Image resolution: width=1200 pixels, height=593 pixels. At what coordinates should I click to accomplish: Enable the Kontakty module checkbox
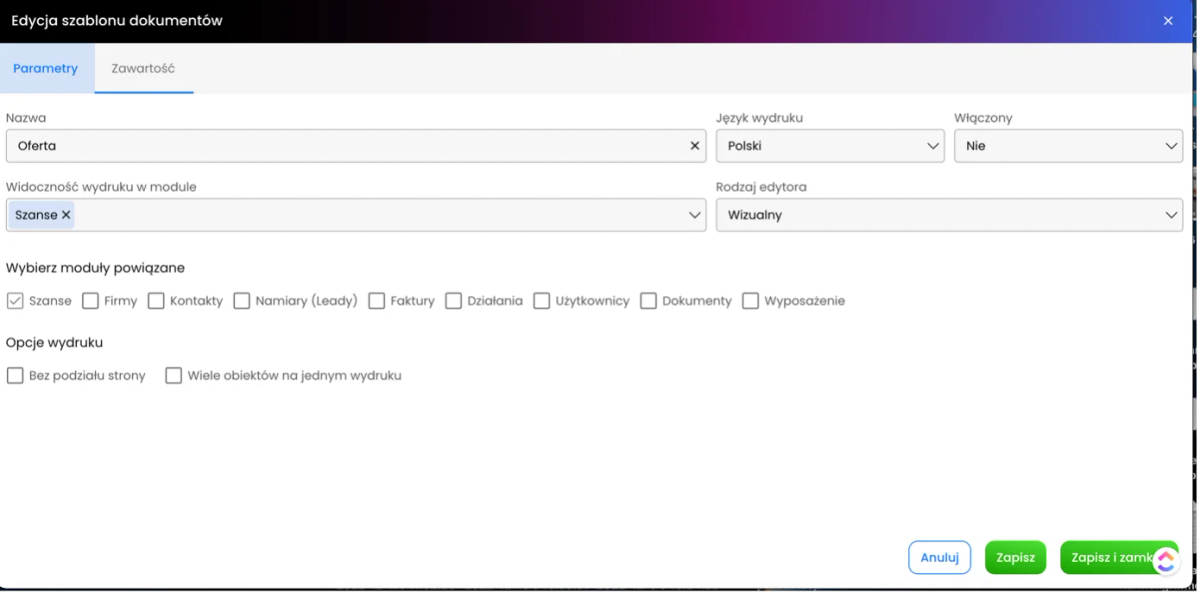(x=156, y=301)
